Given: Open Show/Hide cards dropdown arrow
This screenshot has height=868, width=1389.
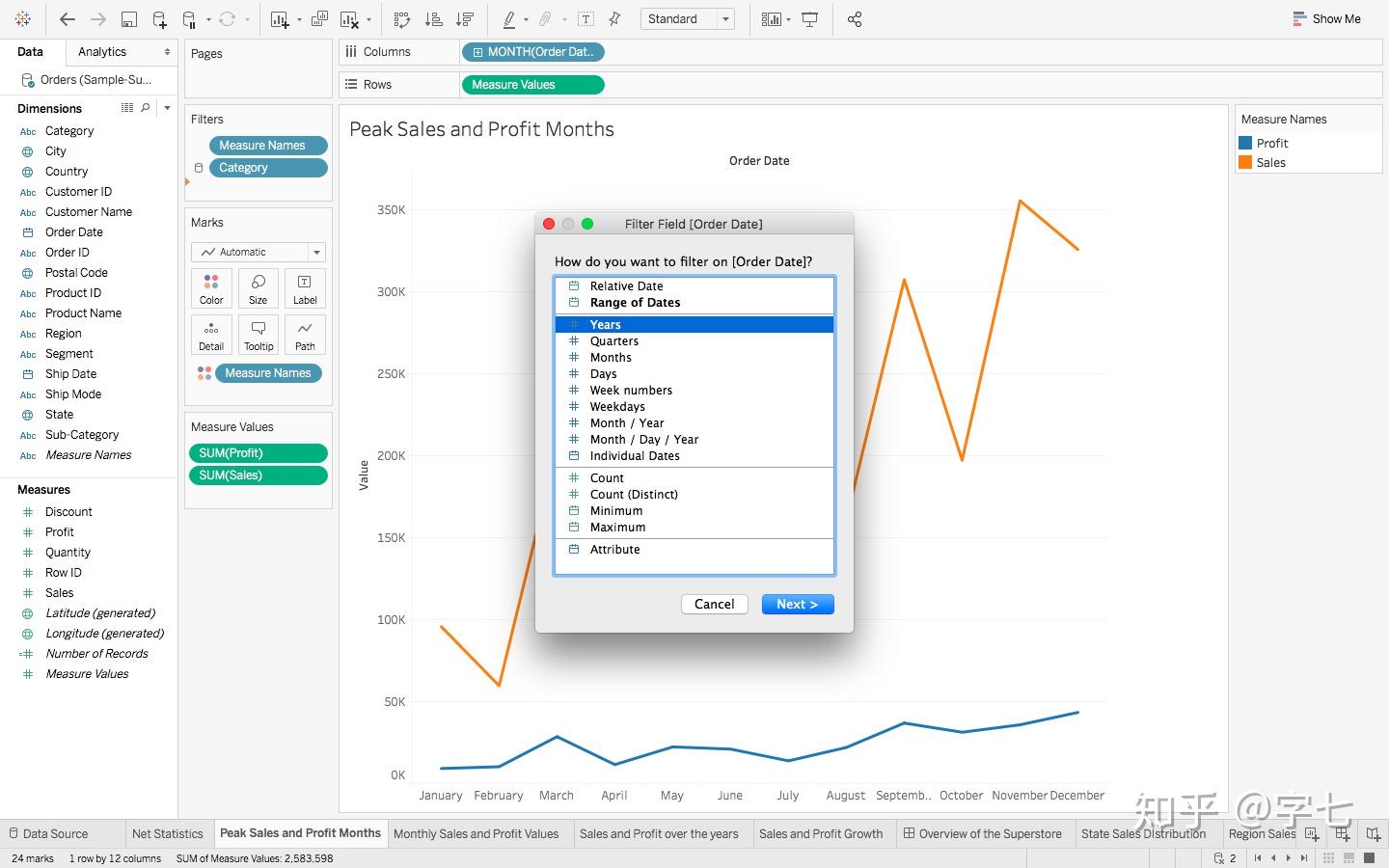Looking at the screenshot, I should point(789,19).
